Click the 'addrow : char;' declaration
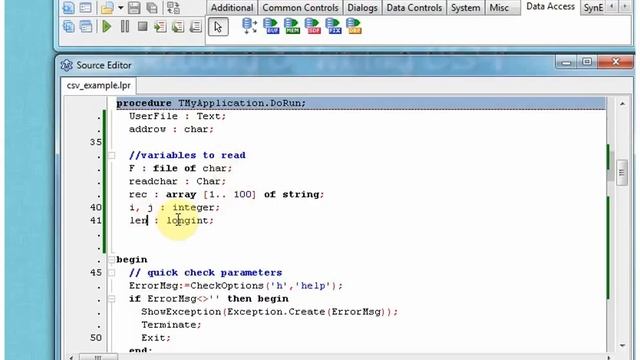Image resolution: width=640 pixels, height=360 pixels. 171,129
